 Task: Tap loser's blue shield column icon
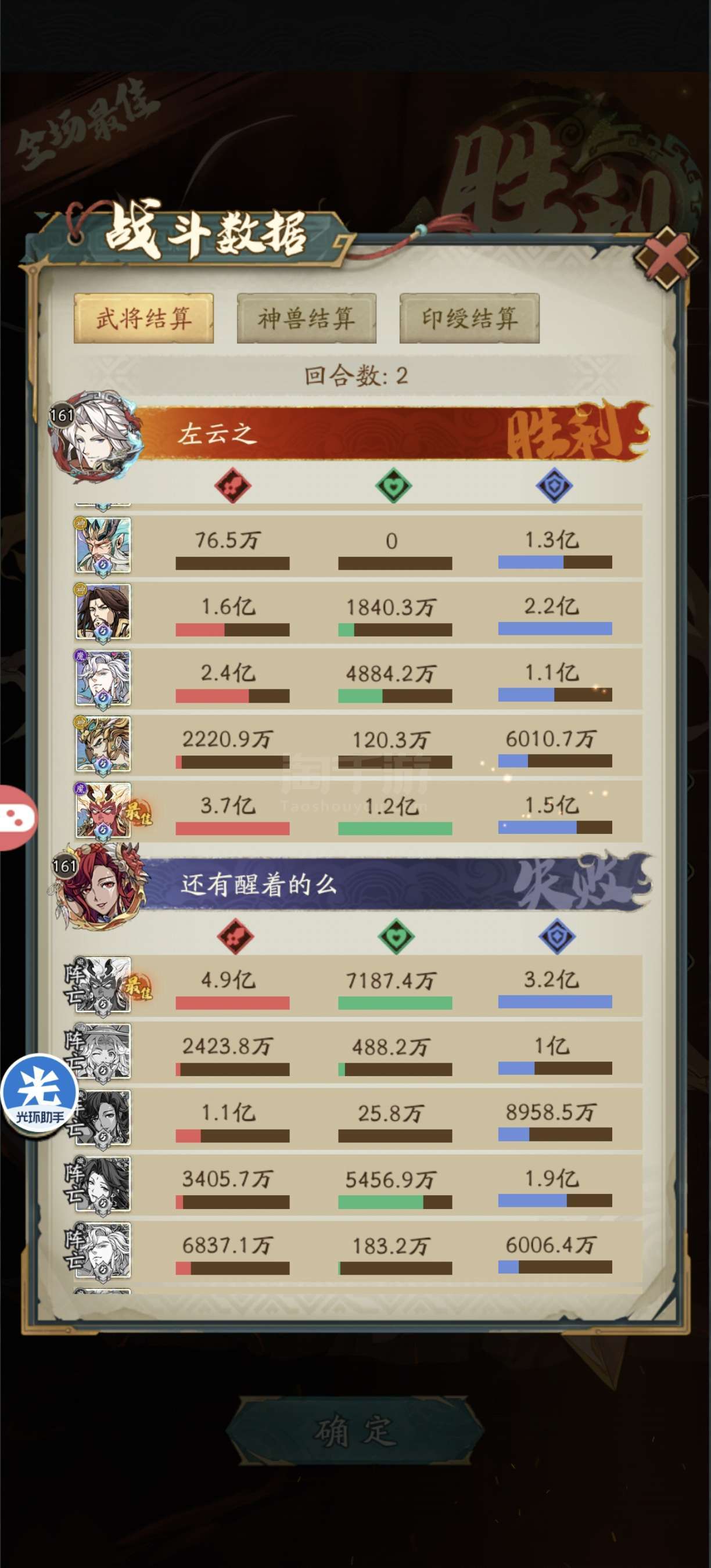(557, 936)
